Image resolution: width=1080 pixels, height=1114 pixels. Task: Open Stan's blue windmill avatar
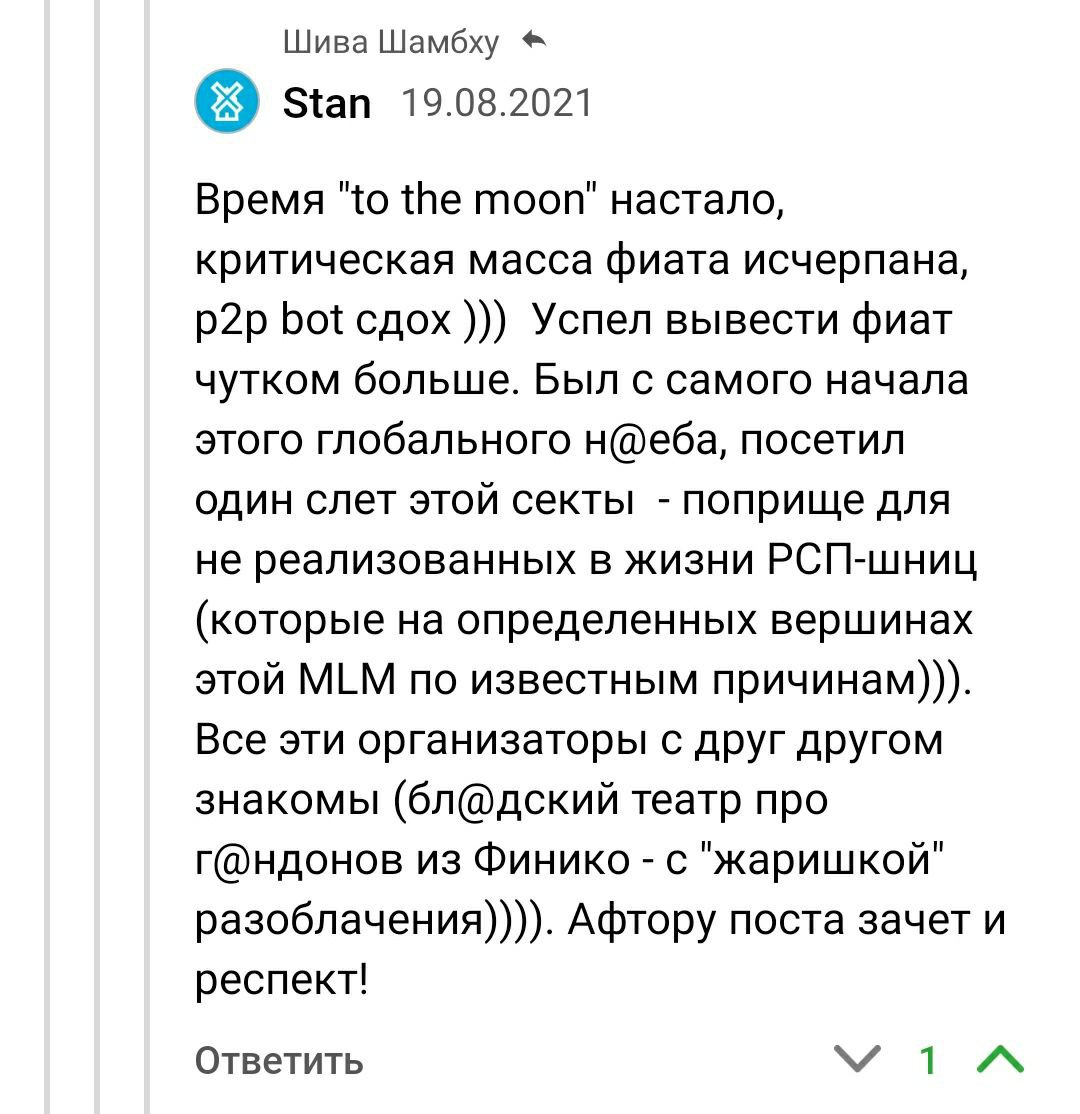point(227,101)
